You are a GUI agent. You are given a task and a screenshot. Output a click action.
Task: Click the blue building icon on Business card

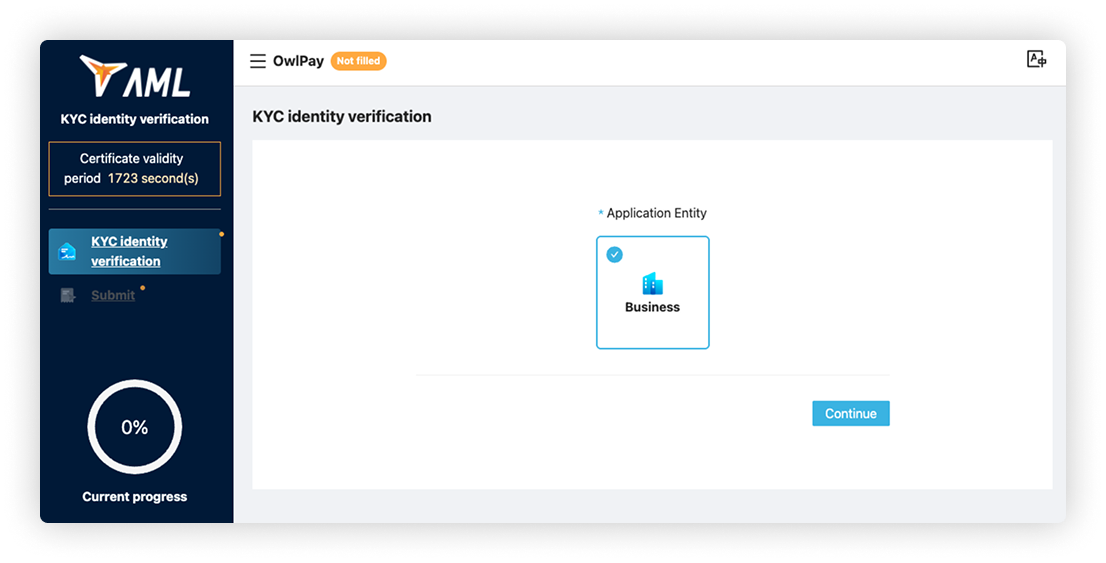(652, 284)
